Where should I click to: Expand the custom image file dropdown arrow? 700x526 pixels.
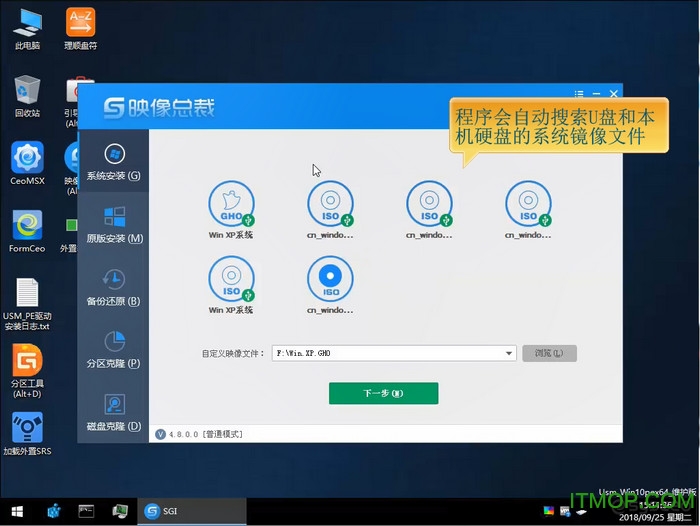509,353
